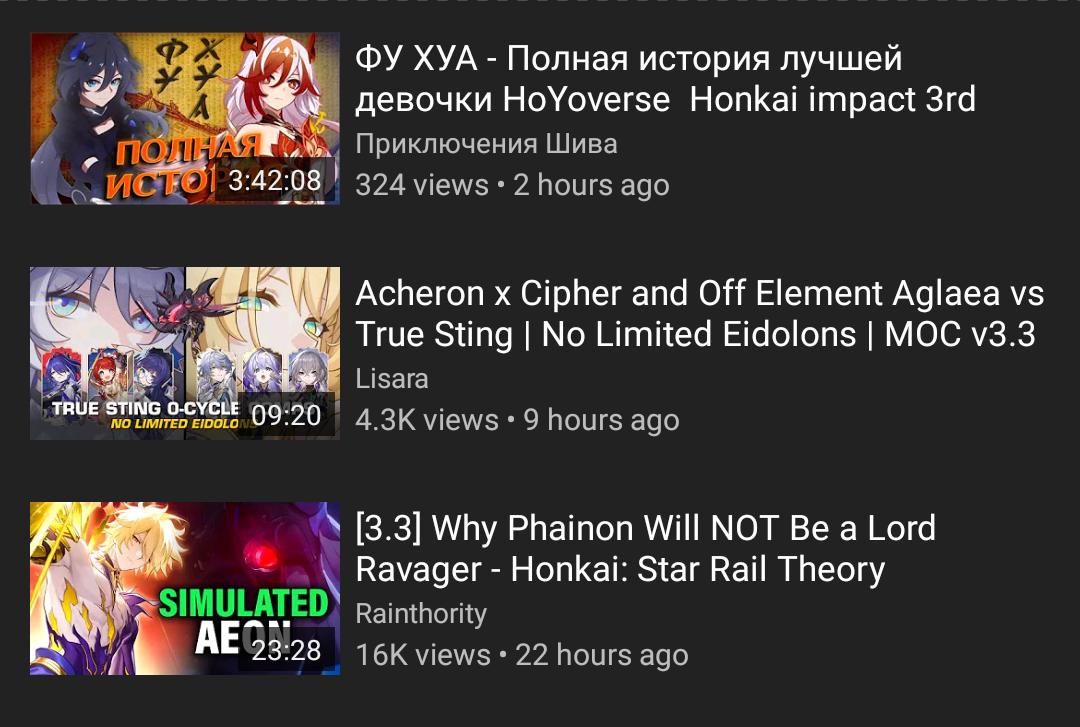The width and height of the screenshot is (1080, 727).
Task: Open the Rainthority channel
Action: 421,614
